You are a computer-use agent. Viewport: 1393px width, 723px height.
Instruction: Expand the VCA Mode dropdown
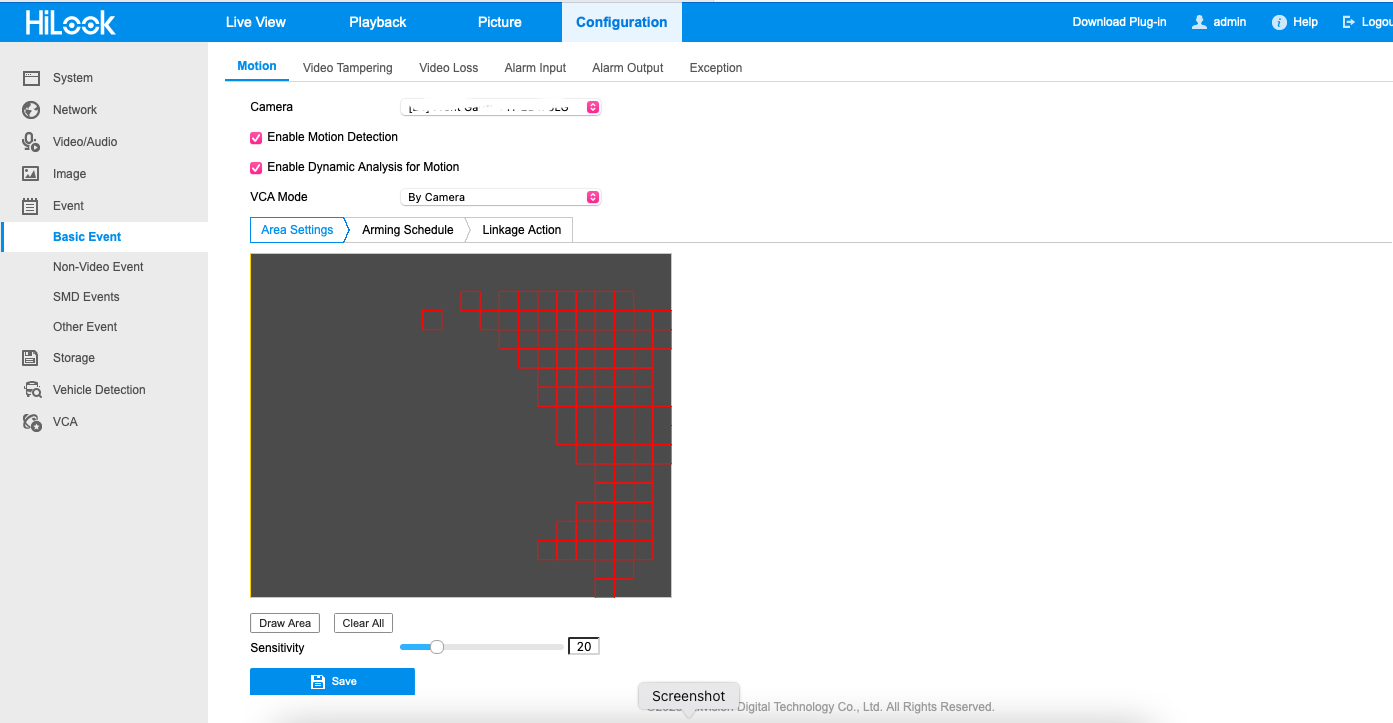point(500,198)
